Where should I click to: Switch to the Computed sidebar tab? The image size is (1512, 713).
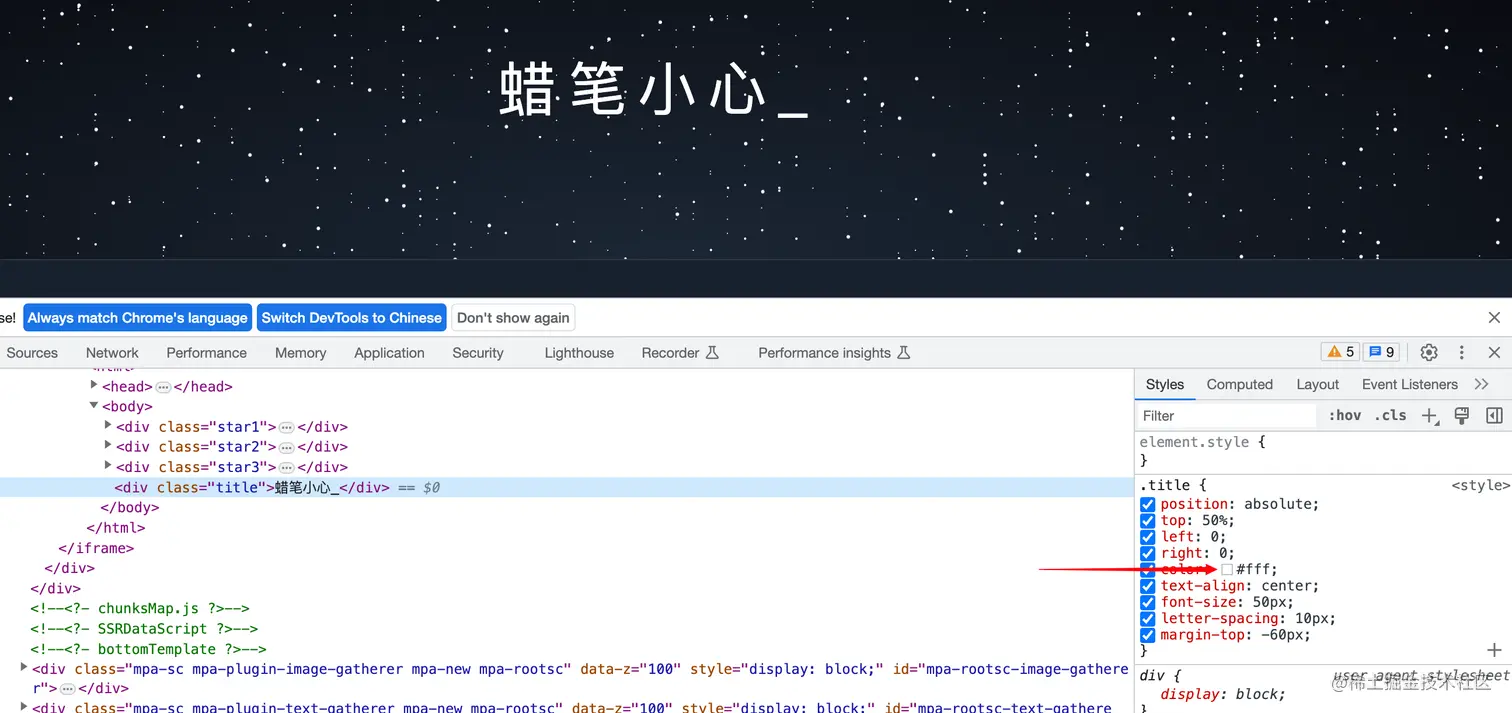tap(1240, 384)
